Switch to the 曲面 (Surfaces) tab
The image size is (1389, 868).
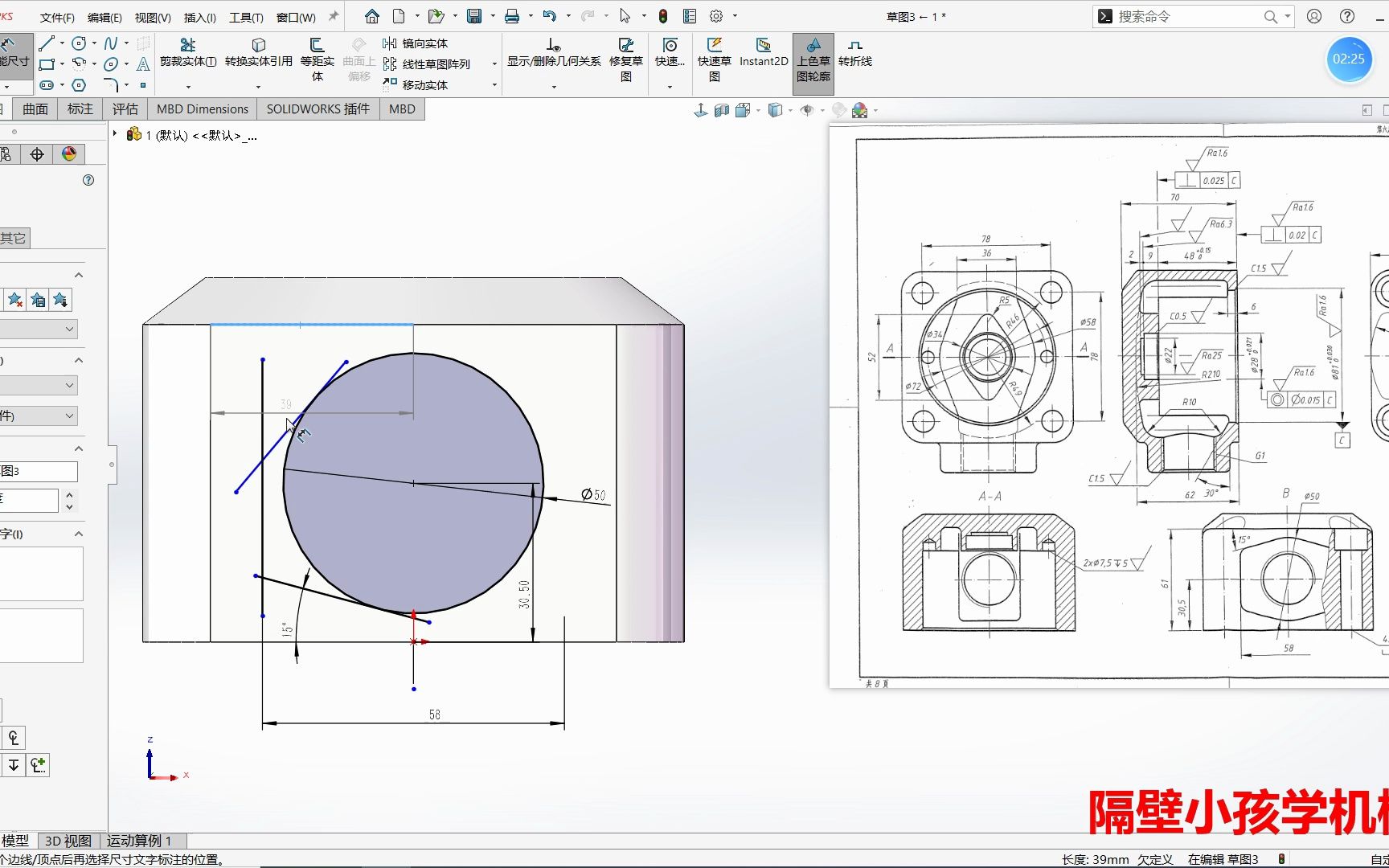(x=35, y=109)
